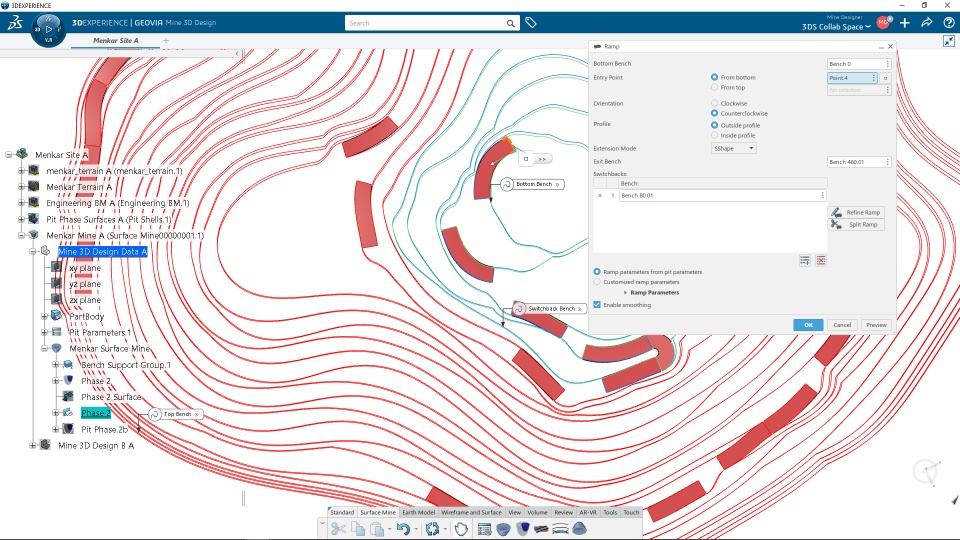This screenshot has height=540, width=960.
Task: Open the Menkar Site A document tab
Action: (116, 40)
